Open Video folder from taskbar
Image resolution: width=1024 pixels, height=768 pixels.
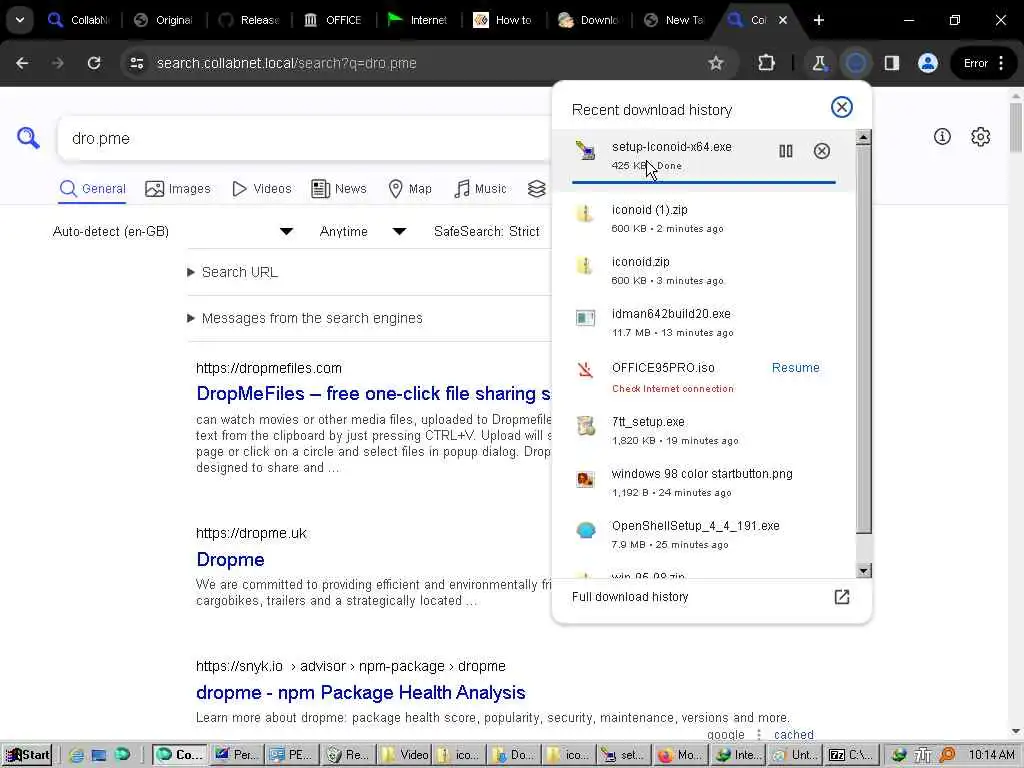[x=405, y=755]
